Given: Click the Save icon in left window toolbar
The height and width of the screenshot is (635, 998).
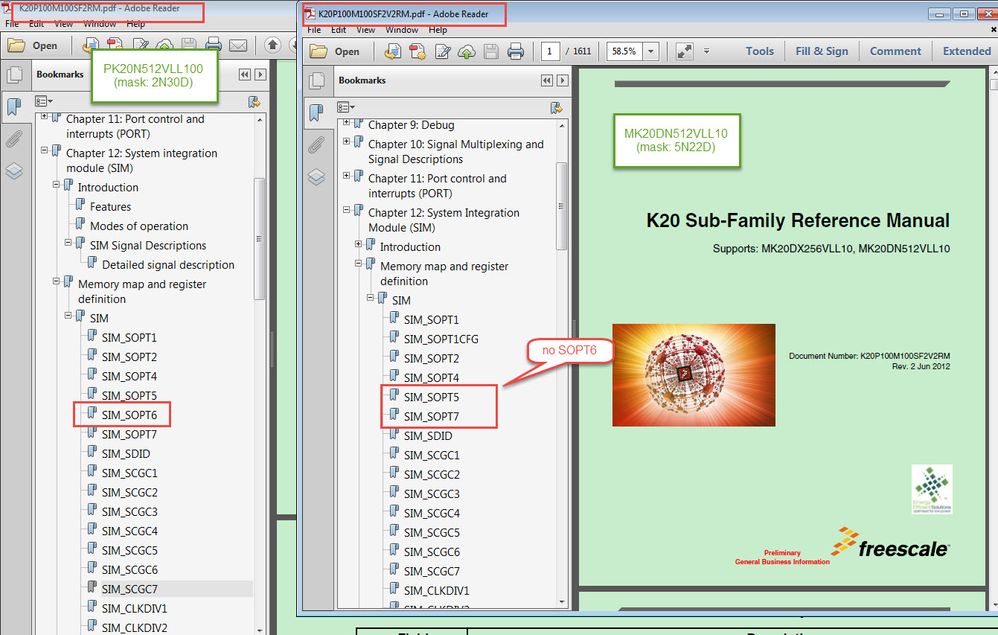Looking at the screenshot, I should point(189,45).
